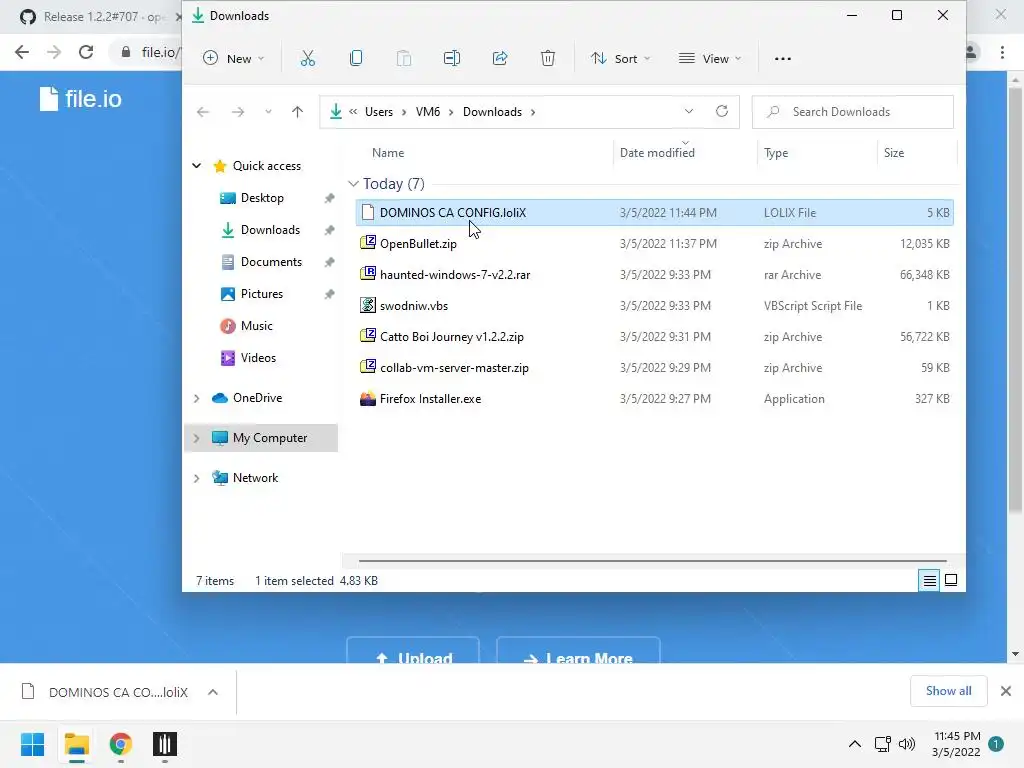This screenshot has width=1024, height=768.
Task: Refresh the Downloads folder view
Action: pos(722,112)
